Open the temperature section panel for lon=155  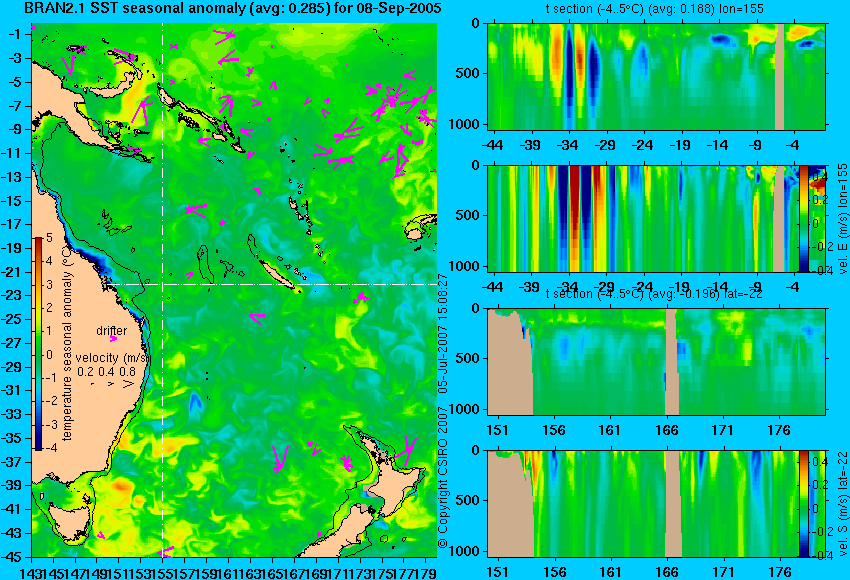[x=657, y=76]
